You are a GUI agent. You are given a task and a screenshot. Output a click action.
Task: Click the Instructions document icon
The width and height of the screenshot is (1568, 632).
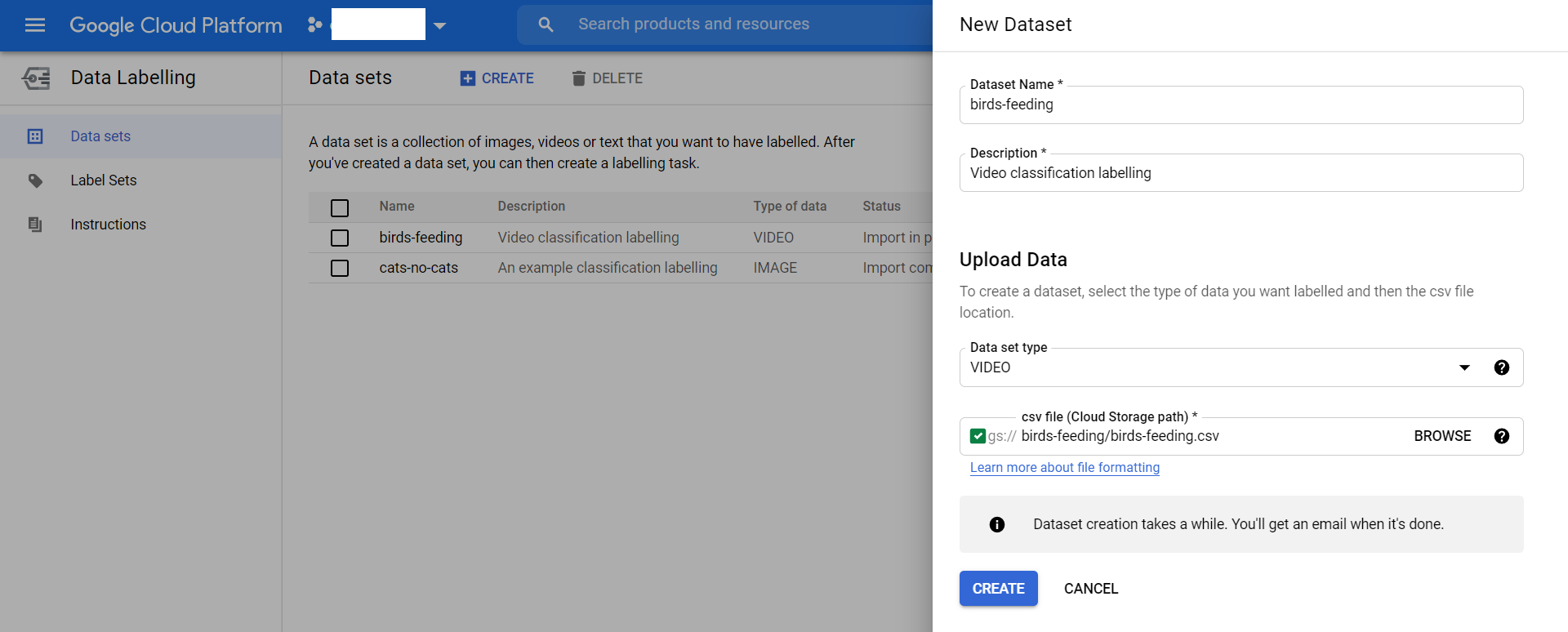pos(35,225)
